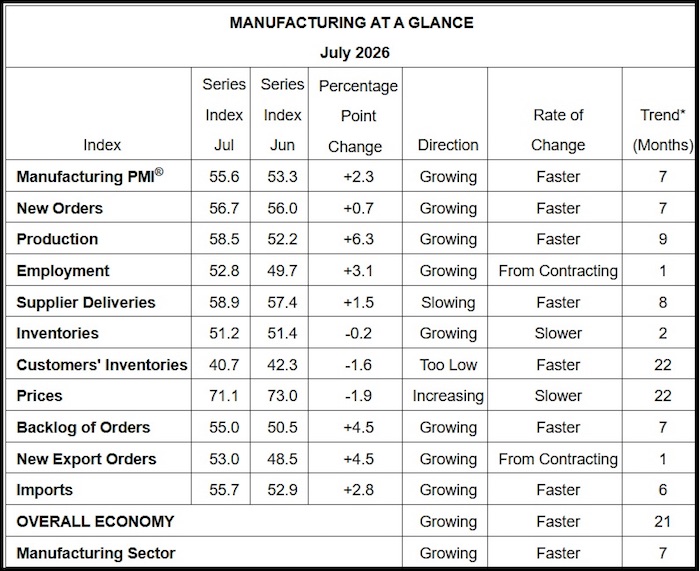Select the Employment row label

tap(63, 271)
